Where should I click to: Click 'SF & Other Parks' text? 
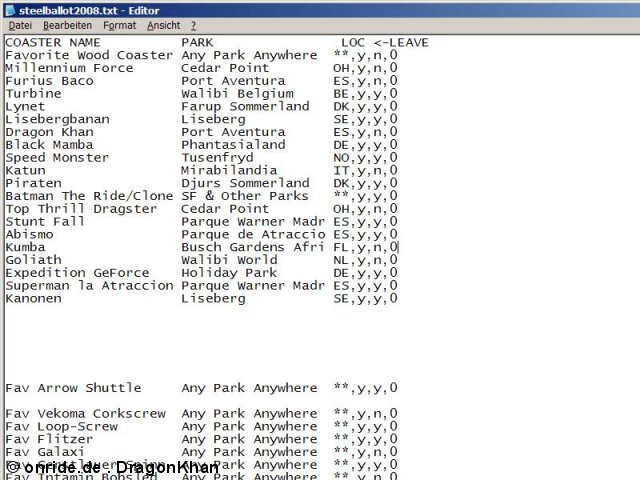[x=245, y=196]
